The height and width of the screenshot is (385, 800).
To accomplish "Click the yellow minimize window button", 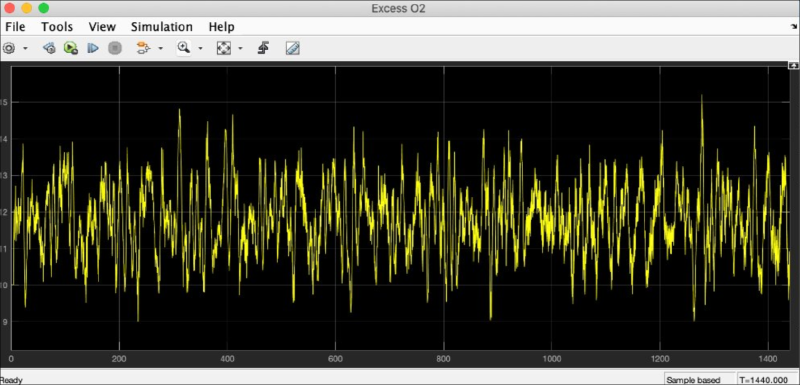I will coord(27,8).
